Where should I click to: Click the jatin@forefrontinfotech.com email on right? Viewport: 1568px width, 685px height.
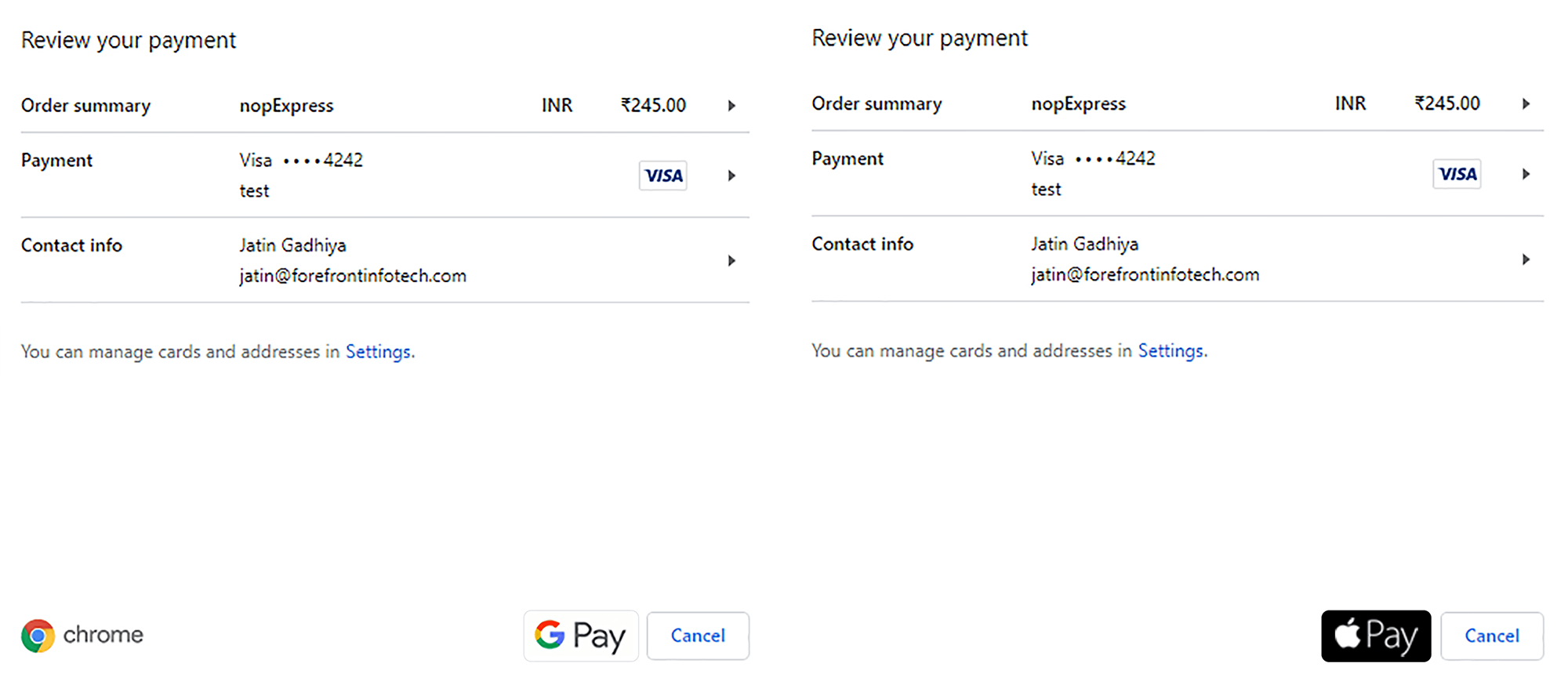pyautogui.click(x=1145, y=275)
